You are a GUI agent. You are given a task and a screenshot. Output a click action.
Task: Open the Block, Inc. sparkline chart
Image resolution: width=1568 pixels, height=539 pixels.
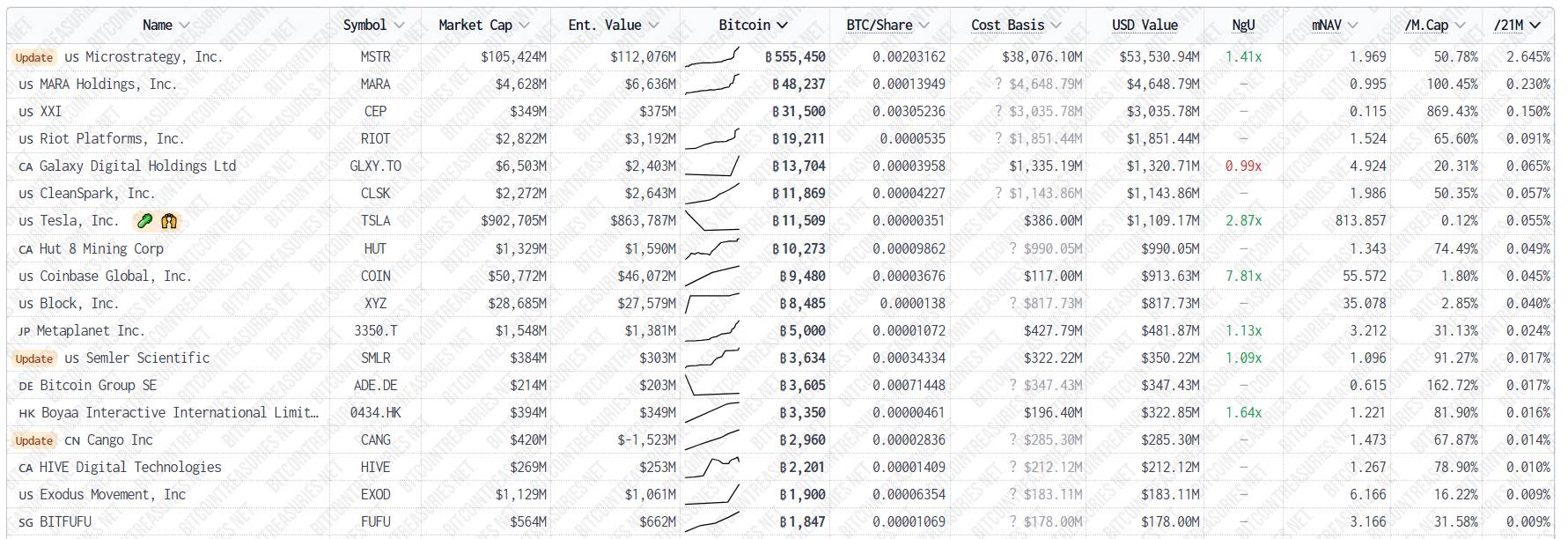pos(712,304)
